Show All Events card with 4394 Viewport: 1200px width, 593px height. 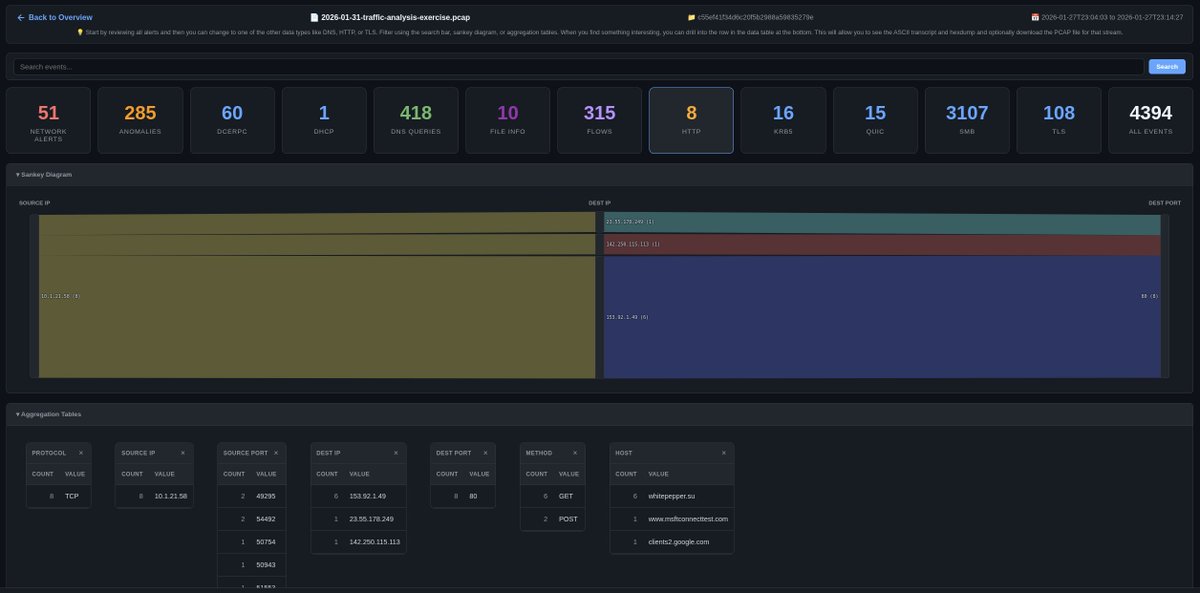(x=1150, y=120)
